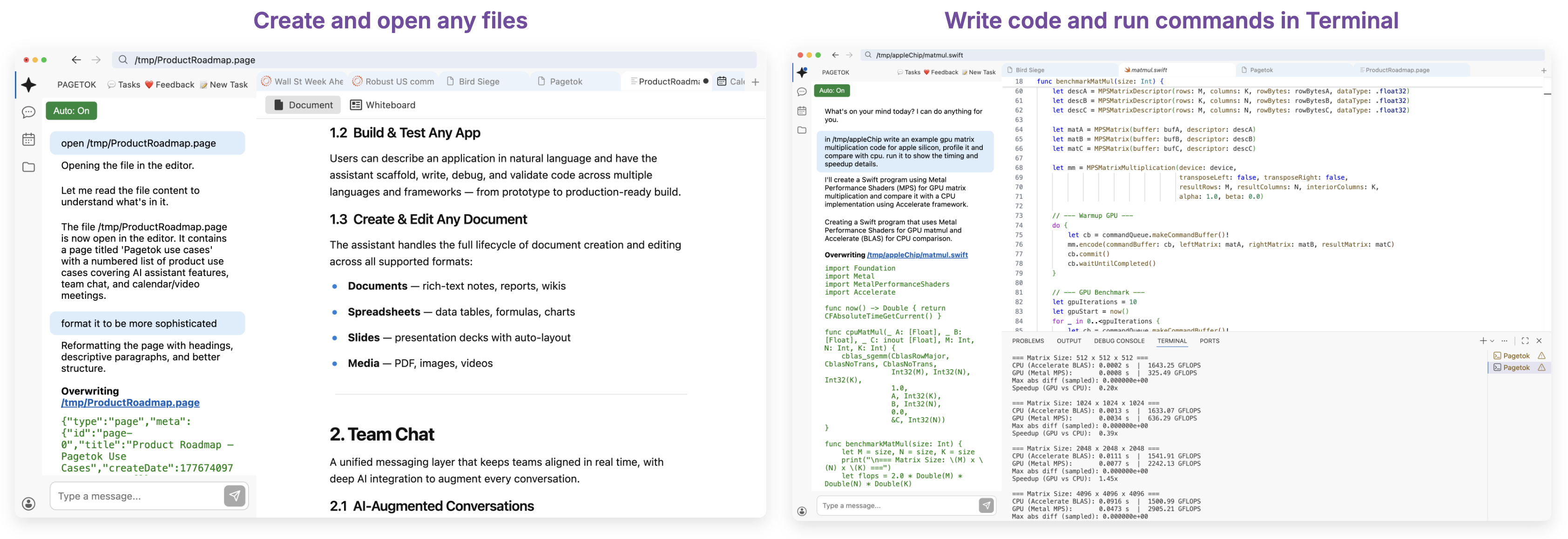Open the folder icon in left window sidebar

pyautogui.click(x=28, y=167)
